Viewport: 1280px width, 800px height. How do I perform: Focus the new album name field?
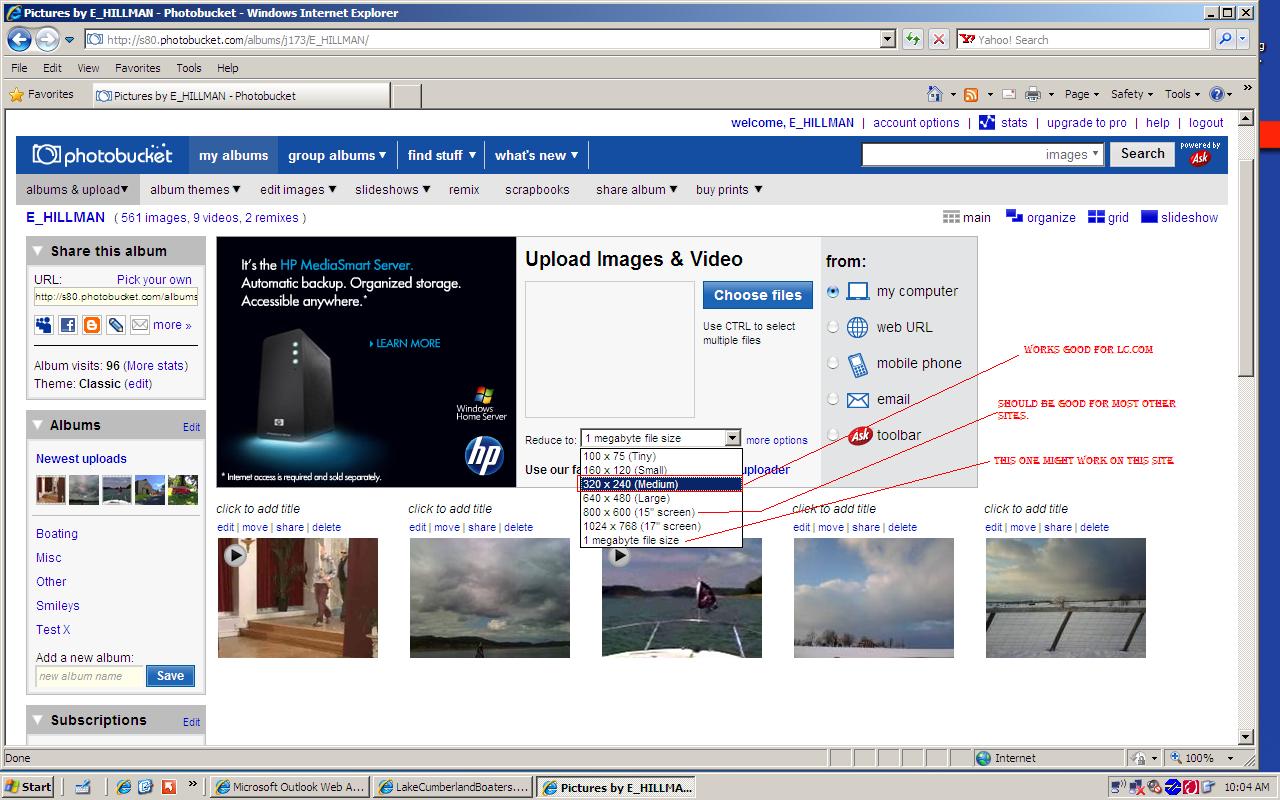[x=90, y=676]
